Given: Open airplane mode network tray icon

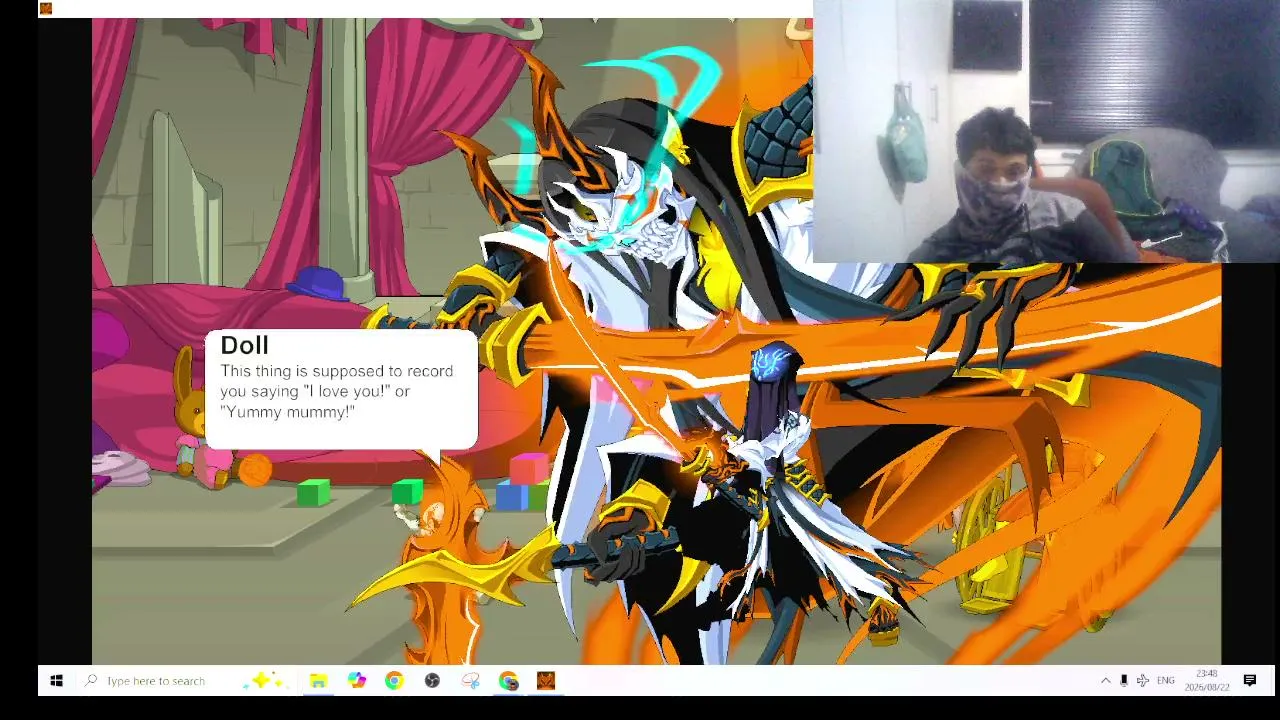Looking at the screenshot, I should pyautogui.click(x=1143, y=681).
